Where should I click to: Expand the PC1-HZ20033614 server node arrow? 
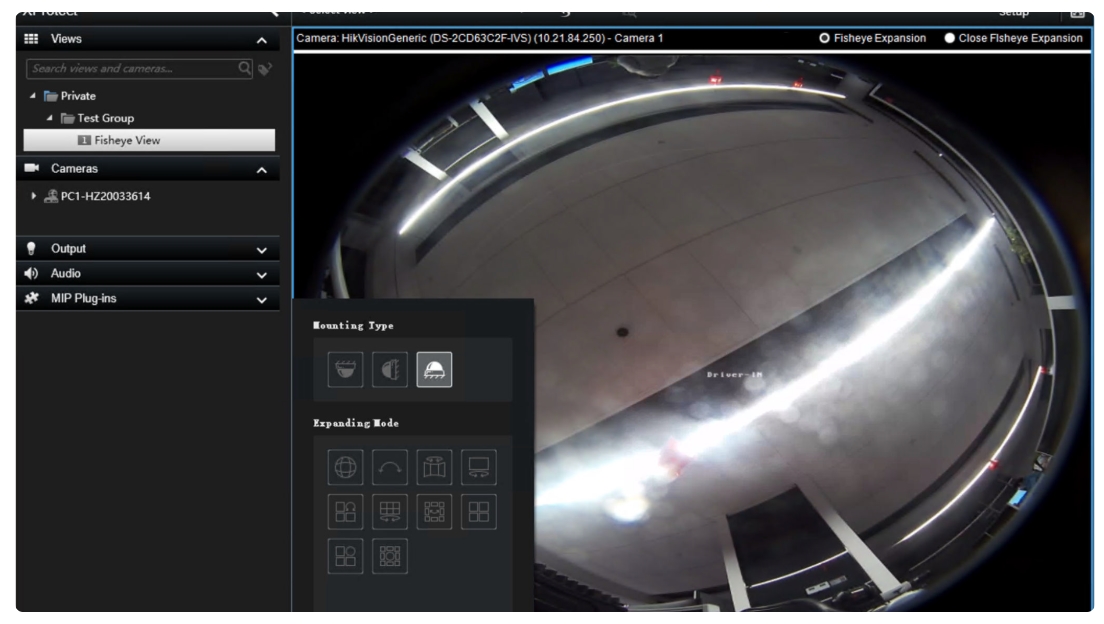point(33,196)
